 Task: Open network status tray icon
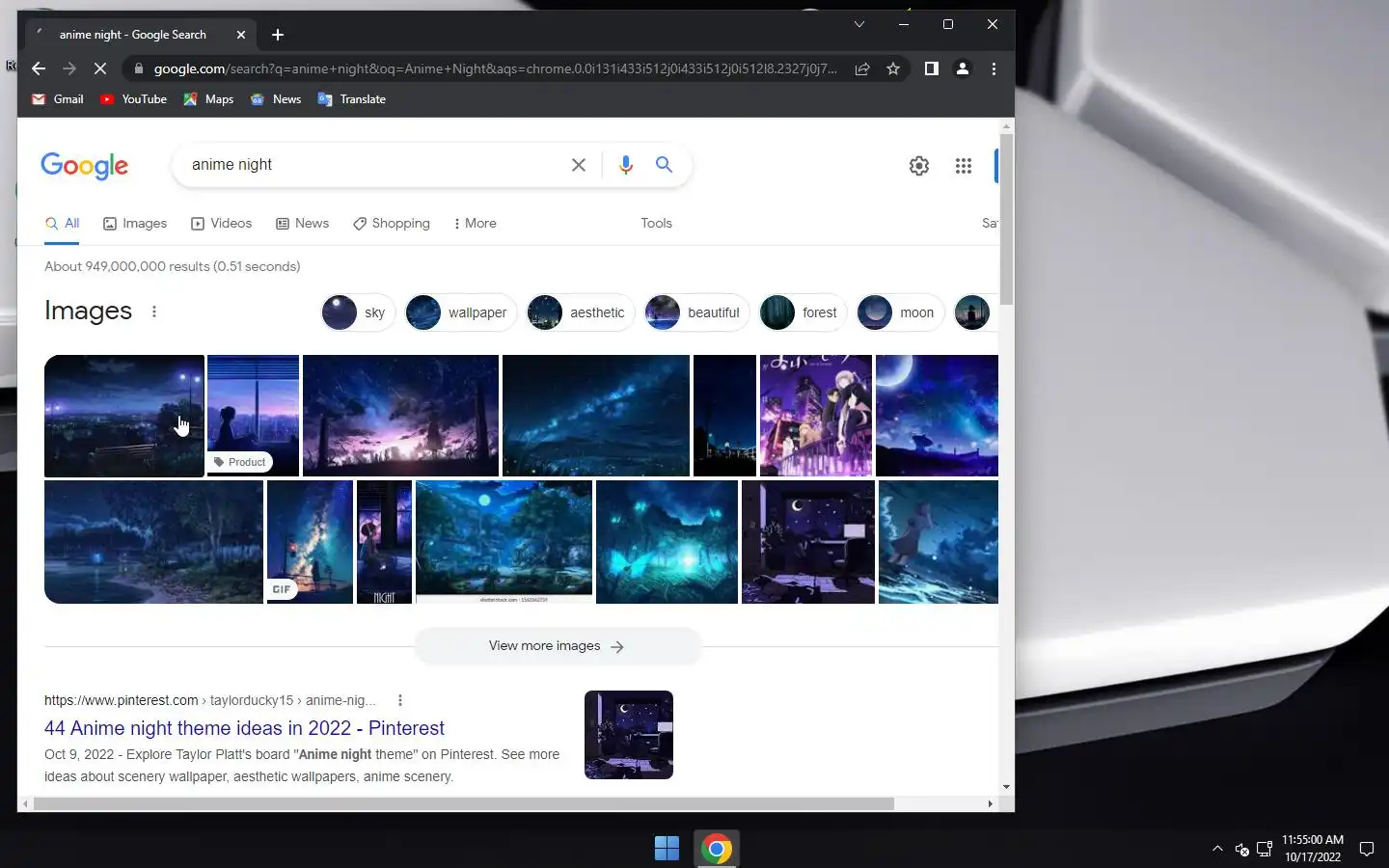1264,850
